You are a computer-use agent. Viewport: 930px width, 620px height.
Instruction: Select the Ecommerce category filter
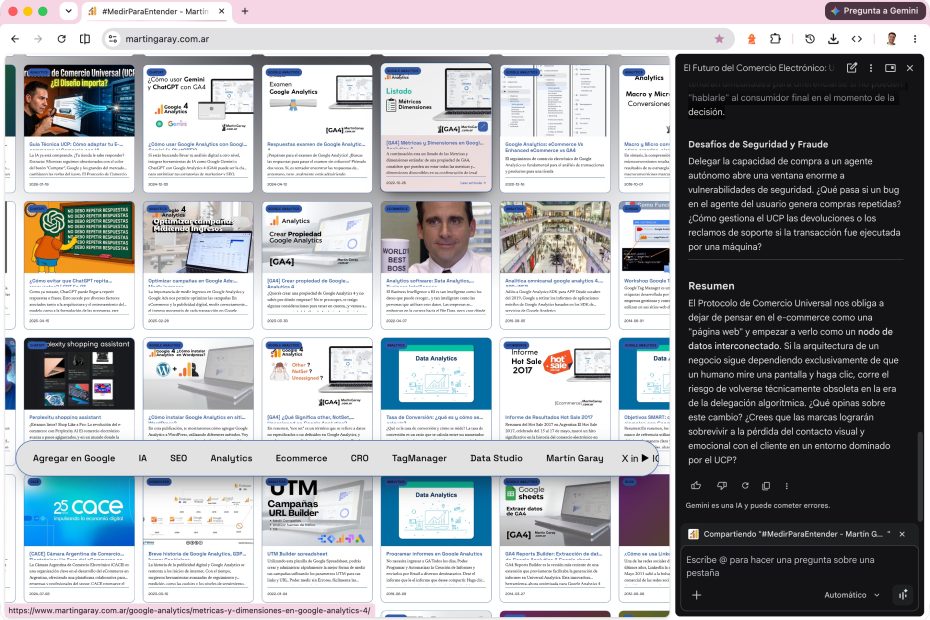coord(301,458)
